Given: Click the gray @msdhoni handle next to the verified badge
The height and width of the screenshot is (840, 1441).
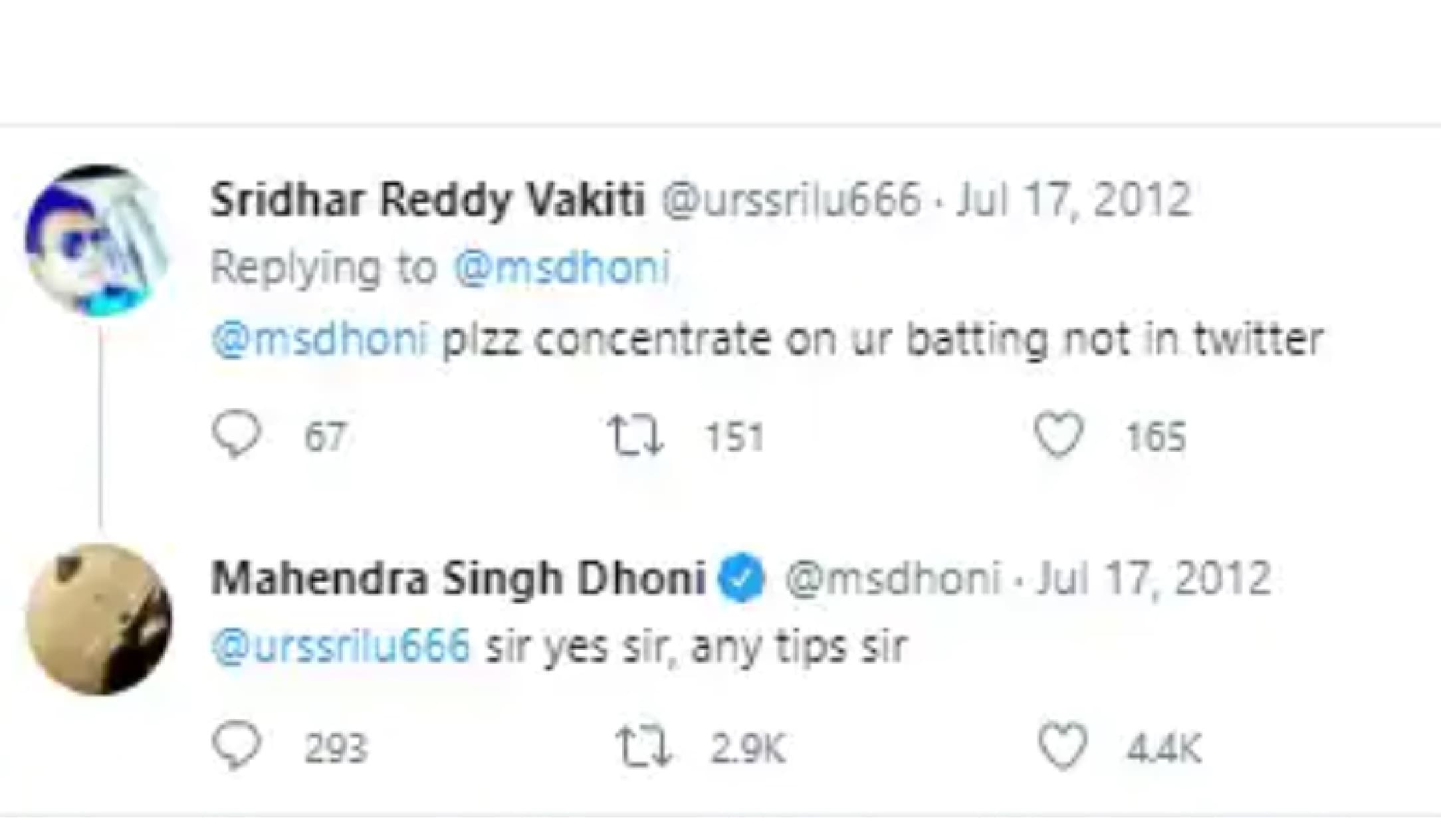Looking at the screenshot, I should 892,579.
